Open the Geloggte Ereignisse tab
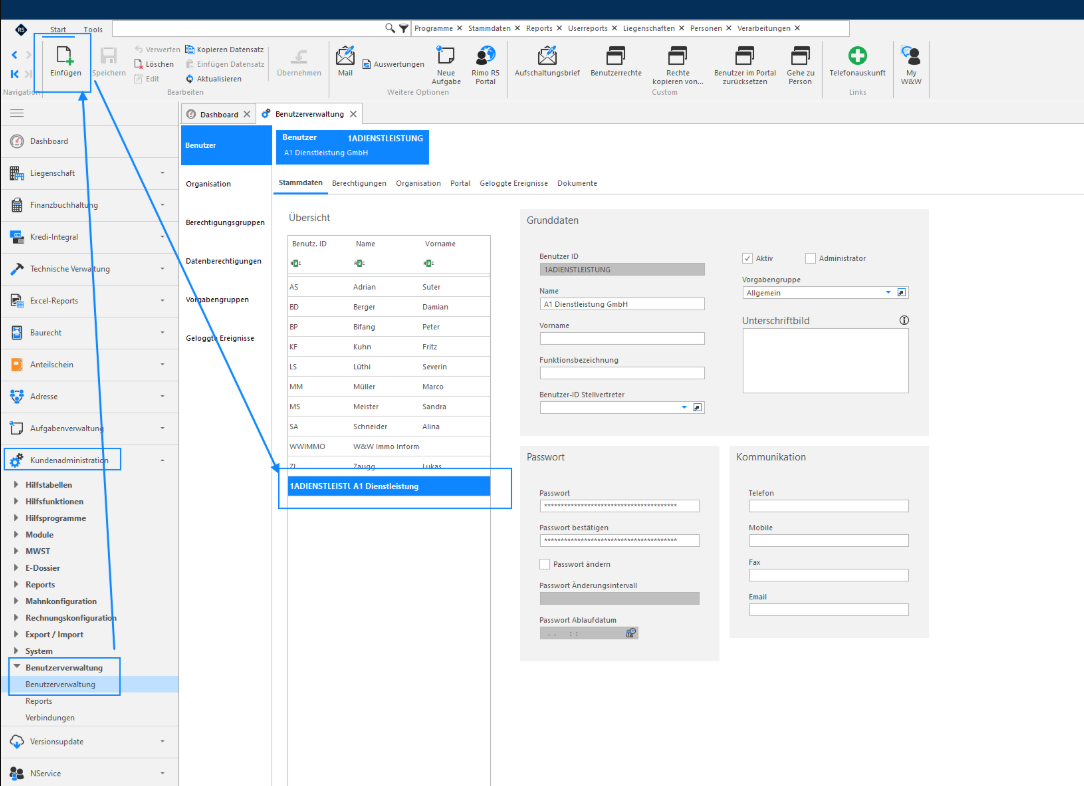Viewport: 1084px width, 786px height. 514,183
